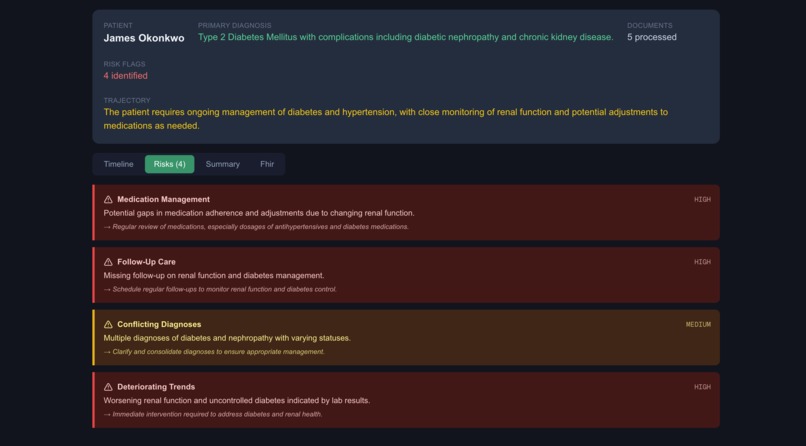Click warning icon beside Conflicting Diagnoses
806x446 pixels.
(108, 325)
